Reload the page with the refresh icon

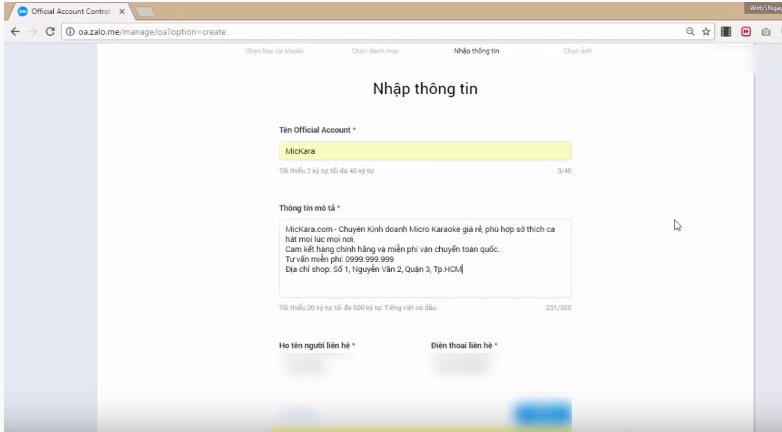[50, 31]
